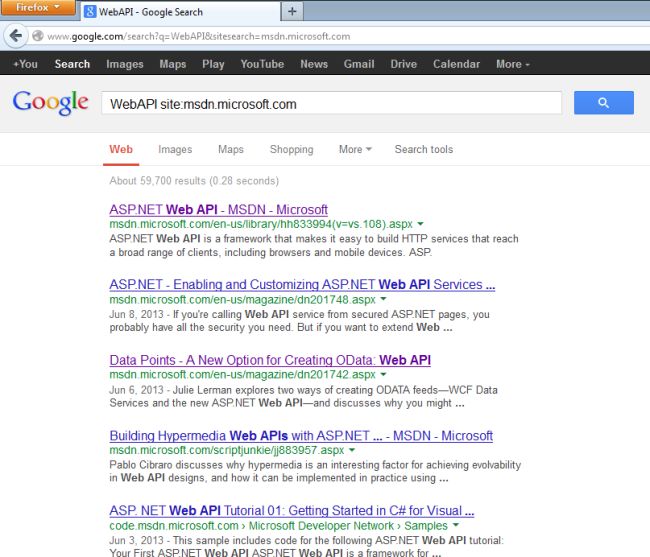Viewport: 650px width, 557px height.
Task: Open YouTube in the black bar
Action: [x=262, y=64]
